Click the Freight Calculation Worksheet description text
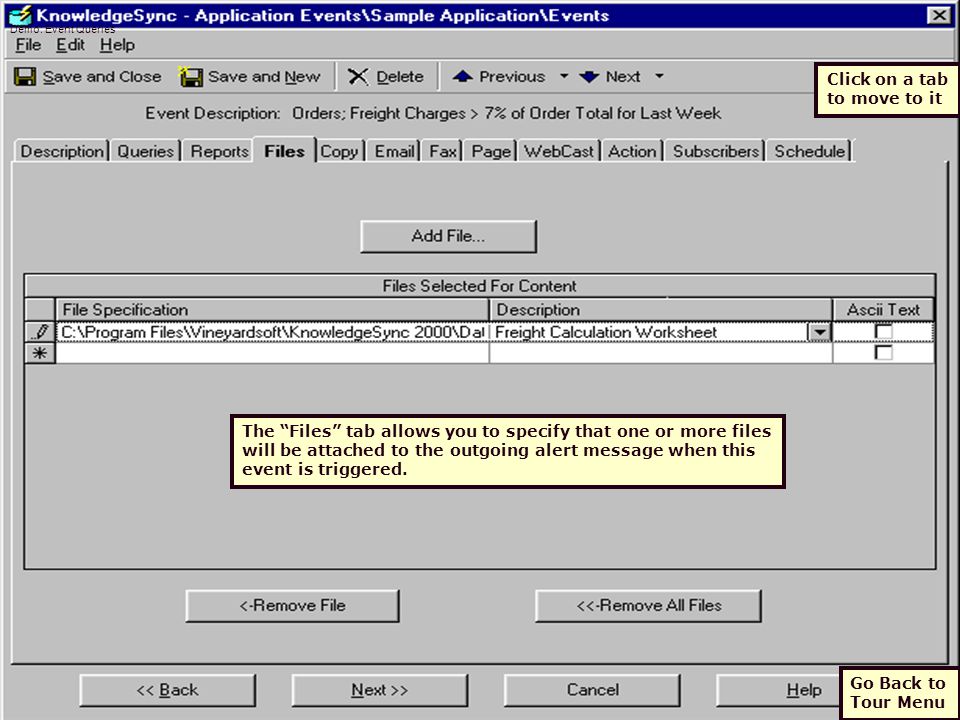960x720 pixels. tap(606, 332)
